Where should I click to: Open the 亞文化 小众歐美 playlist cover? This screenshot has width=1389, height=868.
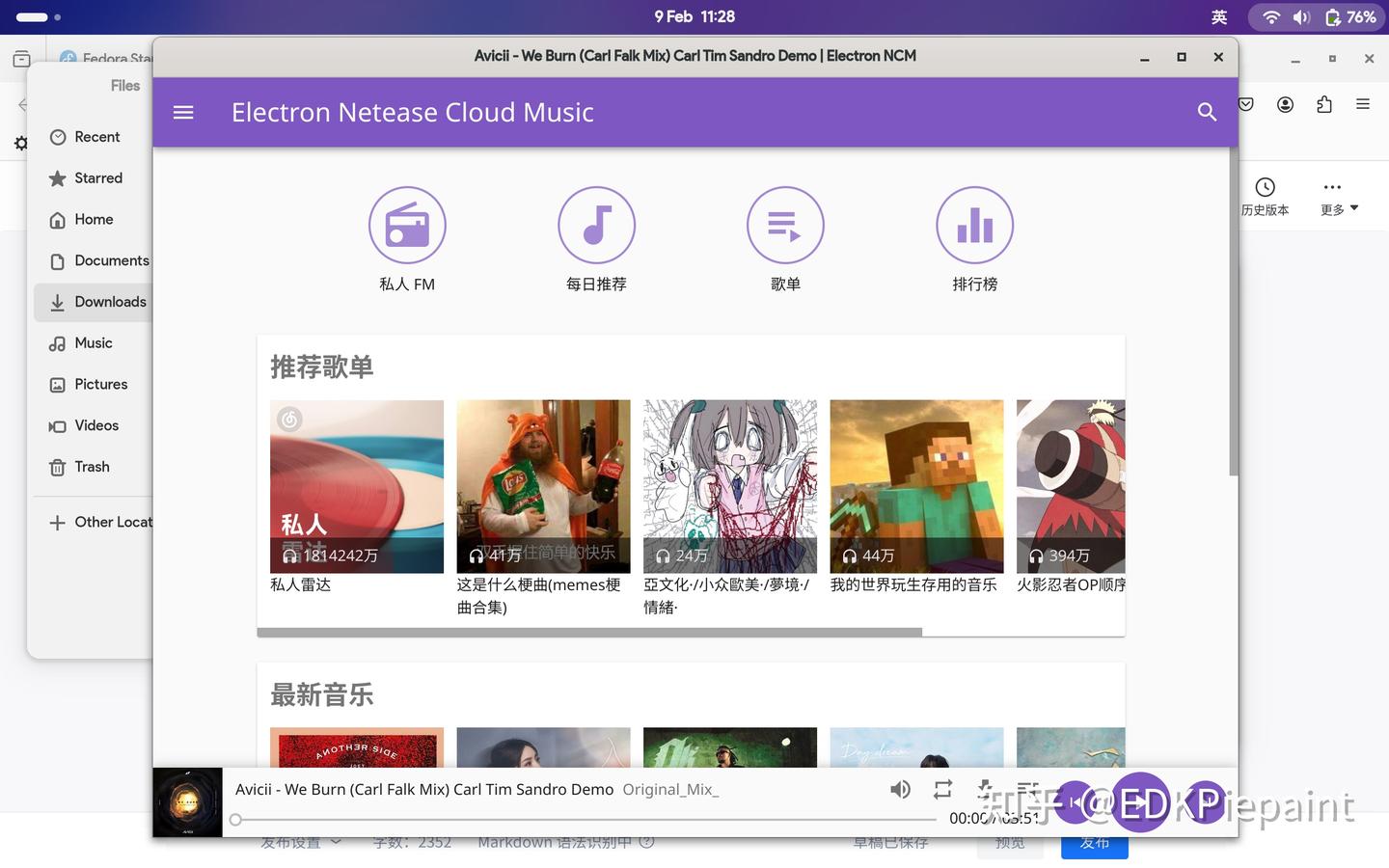(730, 487)
